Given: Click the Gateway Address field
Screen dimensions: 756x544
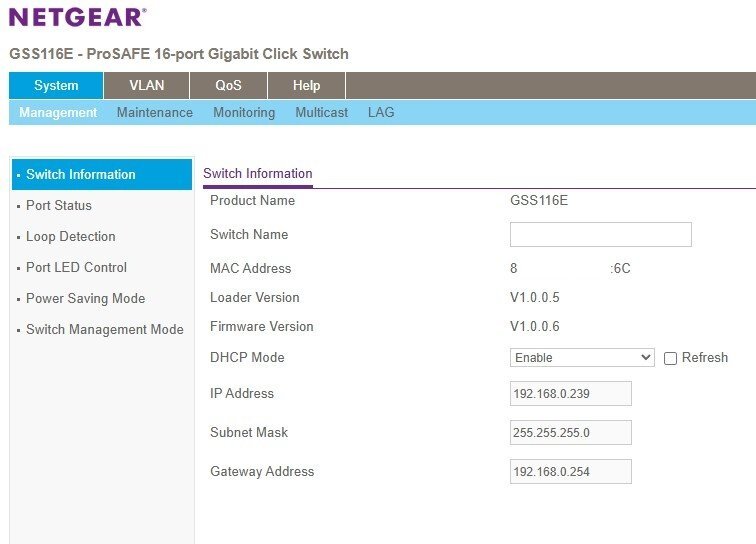Looking at the screenshot, I should (x=571, y=472).
